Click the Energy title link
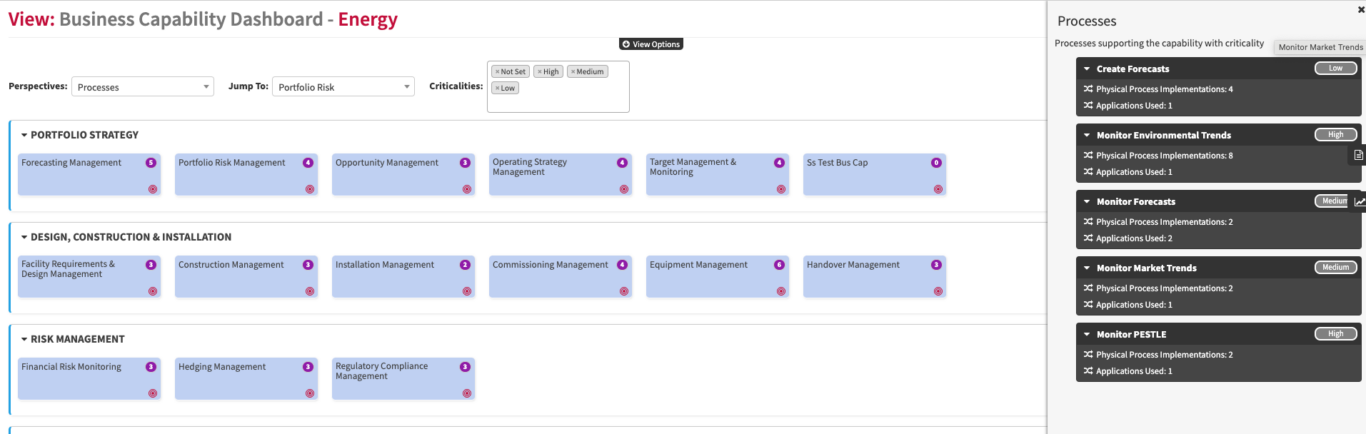The height and width of the screenshot is (434, 1366). pyautogui.click(x=367, y=19)
